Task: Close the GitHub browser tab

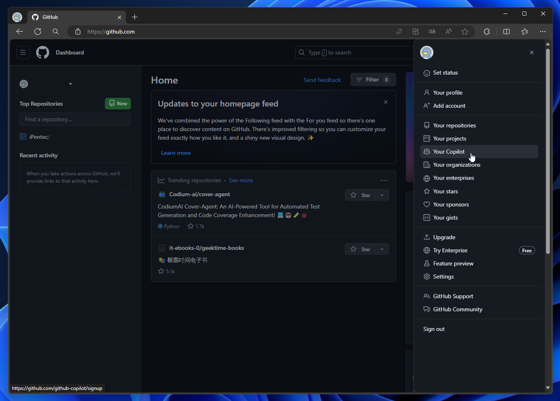Action: pos(119,17)
